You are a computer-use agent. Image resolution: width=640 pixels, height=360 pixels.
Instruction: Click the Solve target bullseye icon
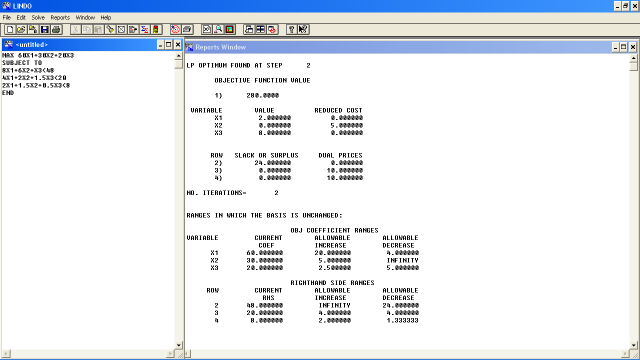click(176, 29)
